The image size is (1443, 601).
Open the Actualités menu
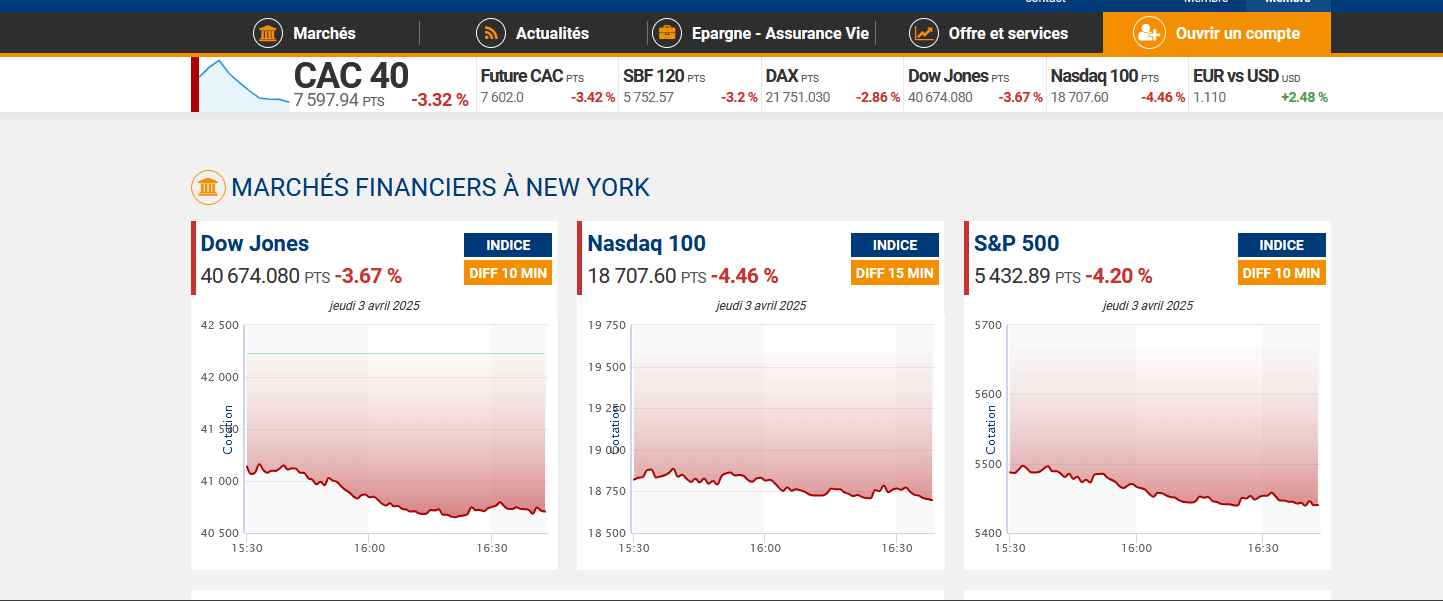[x=552, y=33]
